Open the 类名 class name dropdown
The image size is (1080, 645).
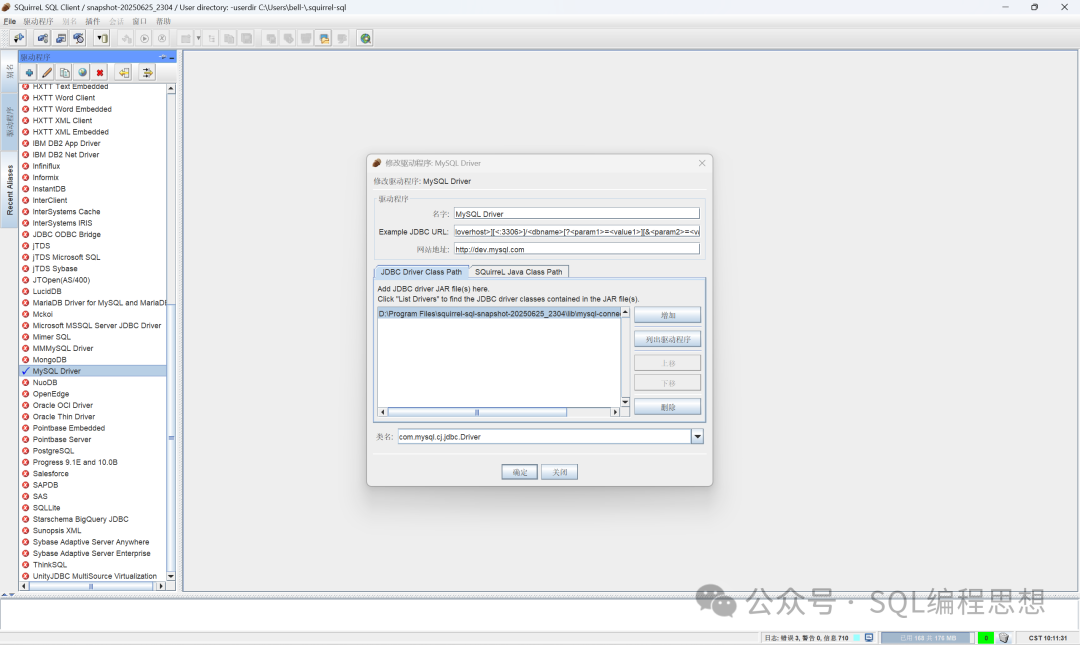point(697,437)
